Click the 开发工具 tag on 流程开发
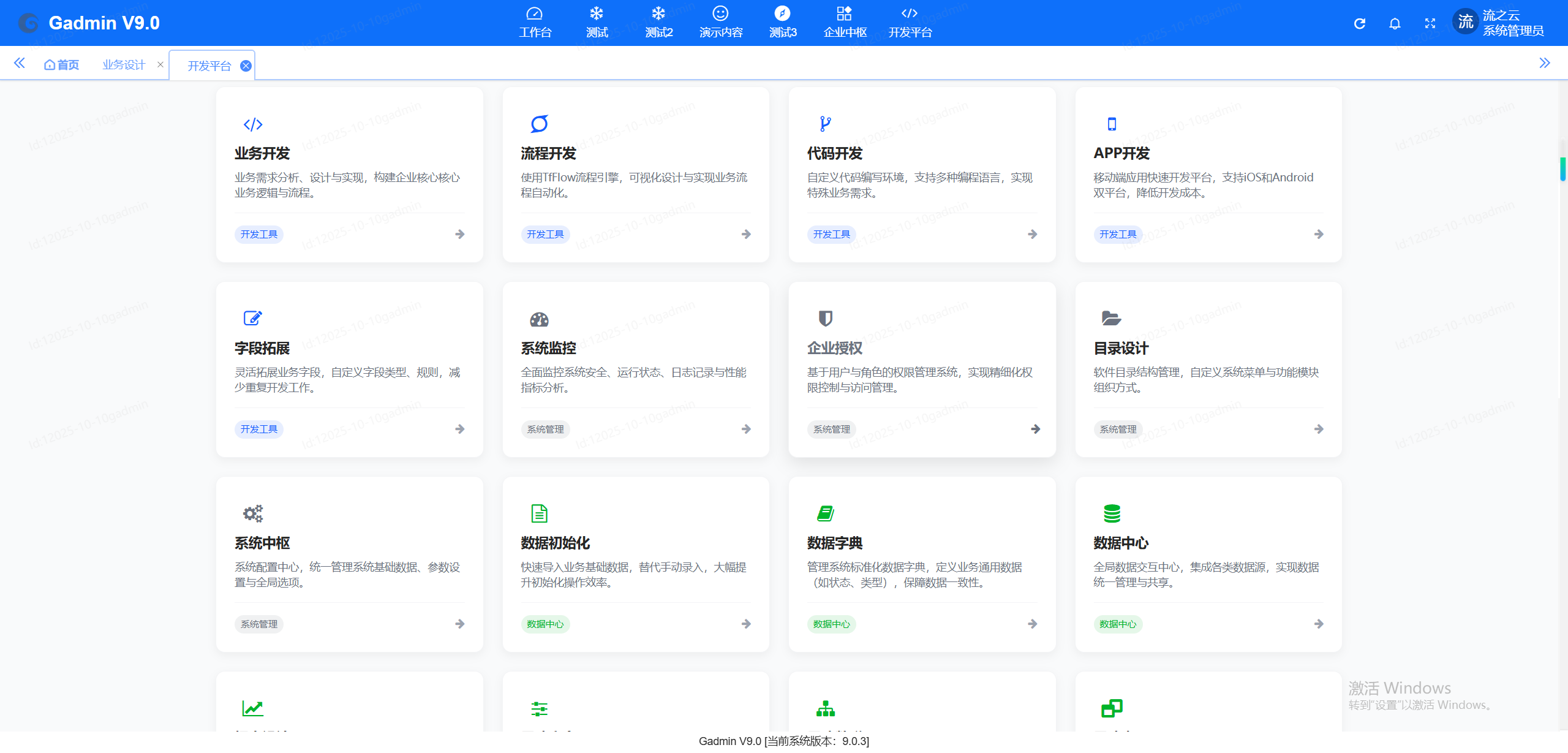1568x753 pixels. click(545, 234)
